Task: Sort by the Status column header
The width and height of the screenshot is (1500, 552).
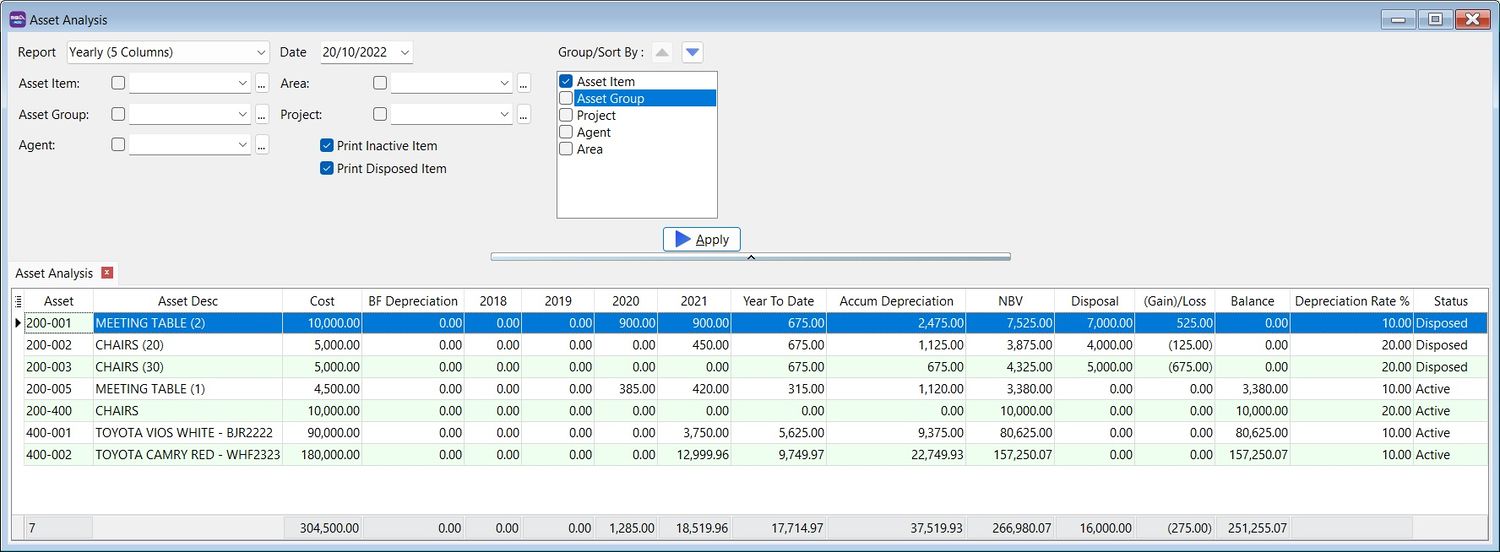Action: coord(1450,301)
